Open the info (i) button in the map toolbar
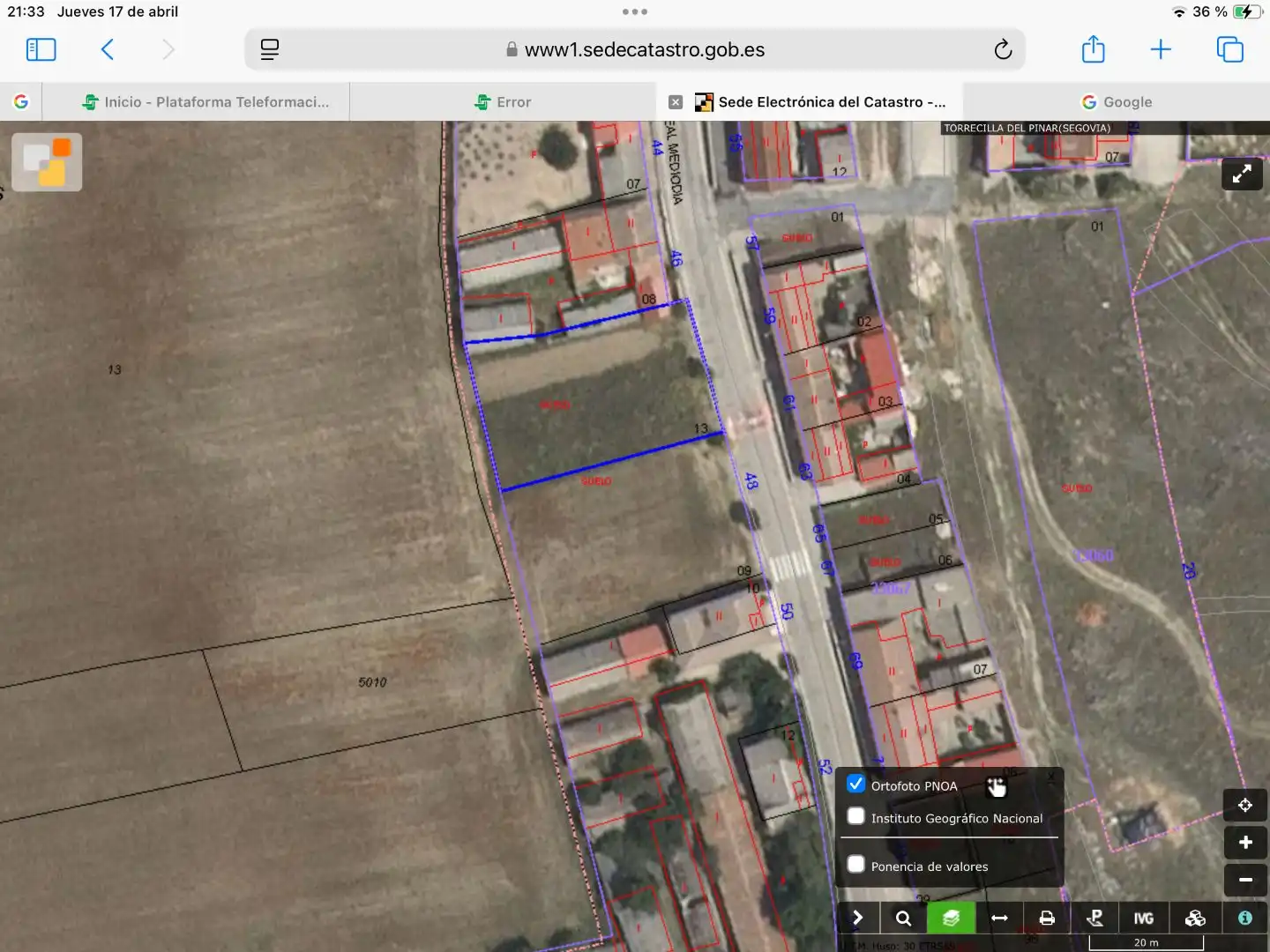 click(1245, 918)
